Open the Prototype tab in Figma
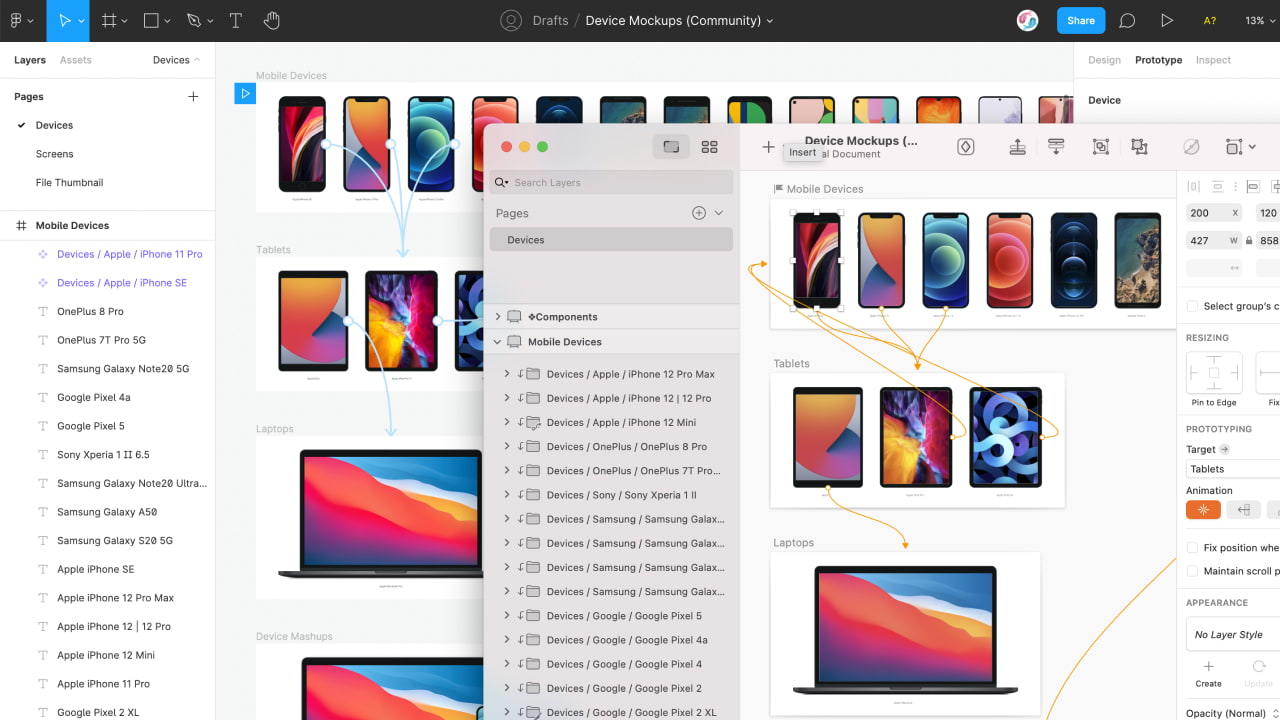Image resolution: width=1280 pixels, height=720 pixels. (1158, 60)
